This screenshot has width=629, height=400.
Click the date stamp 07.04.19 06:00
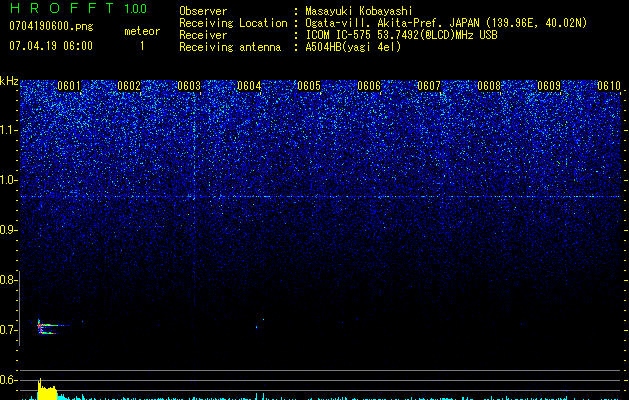51,46
